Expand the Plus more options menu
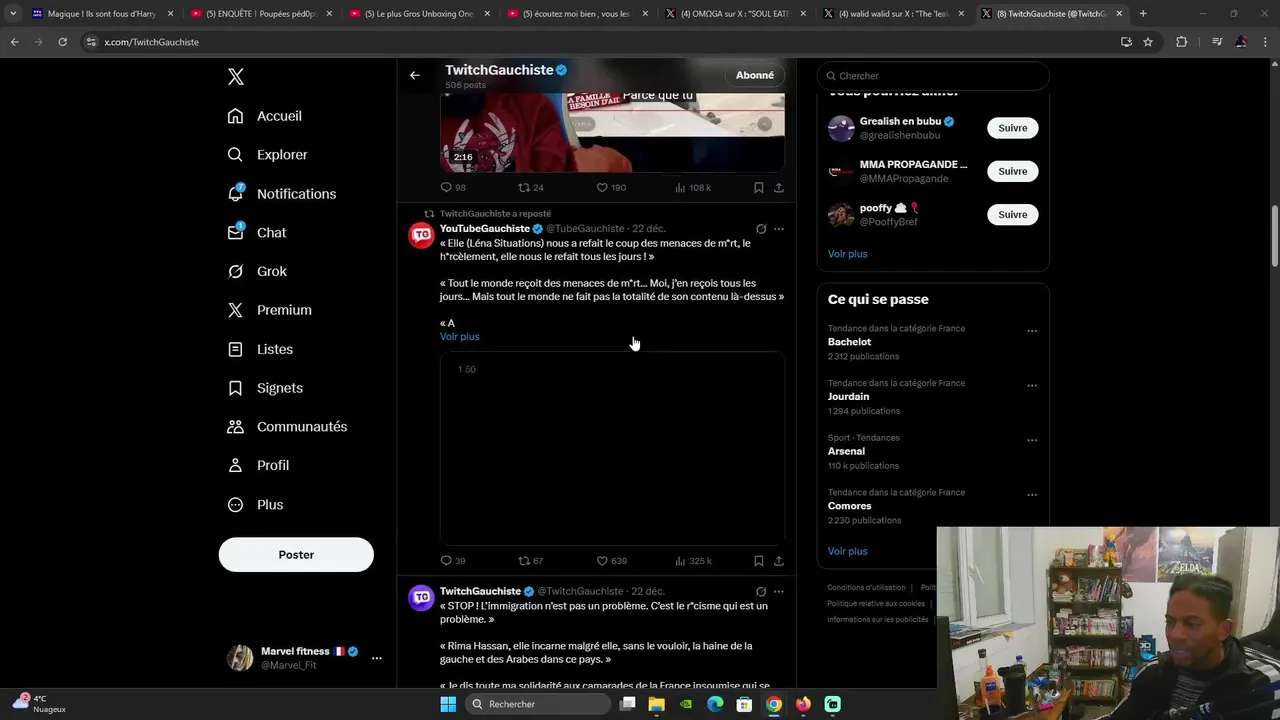This screenshot has width=1280, height=720. 256,505
